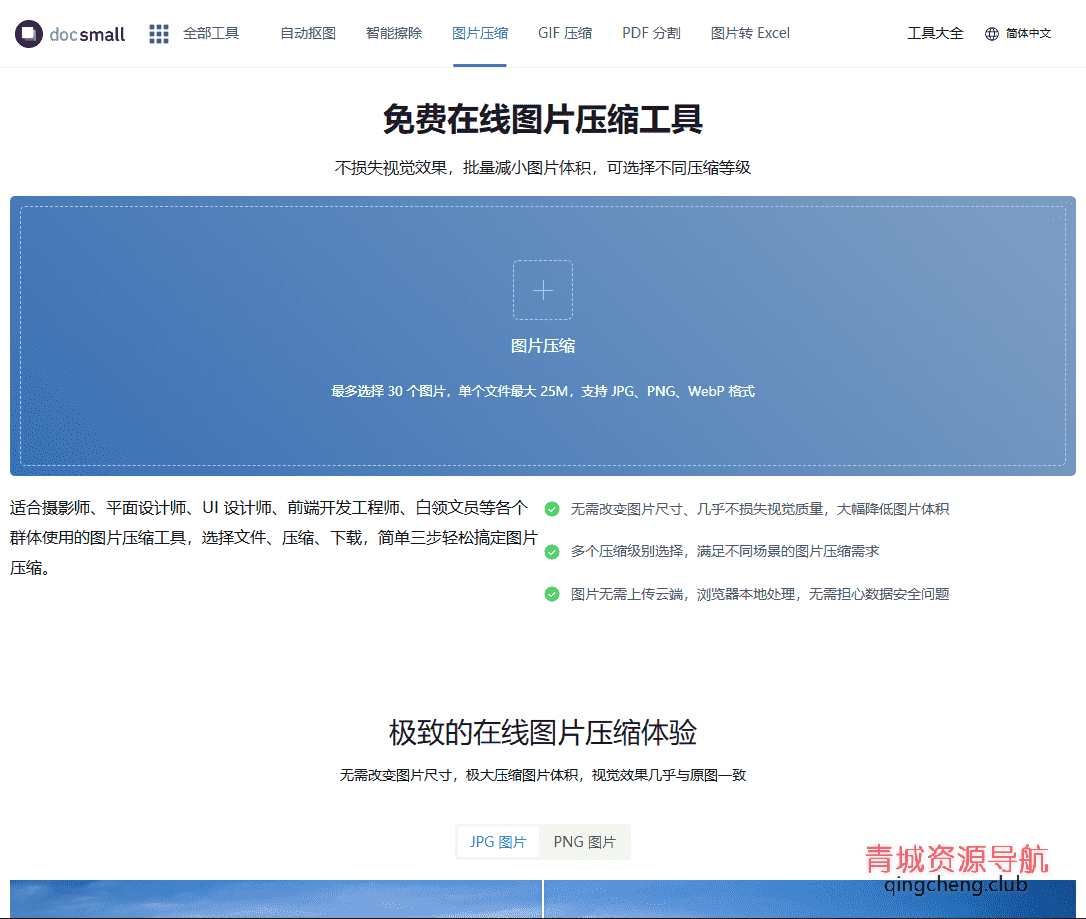The image size is (1086, 919).
Task: Open the all tools grid icon
Action: coord(159,34)
